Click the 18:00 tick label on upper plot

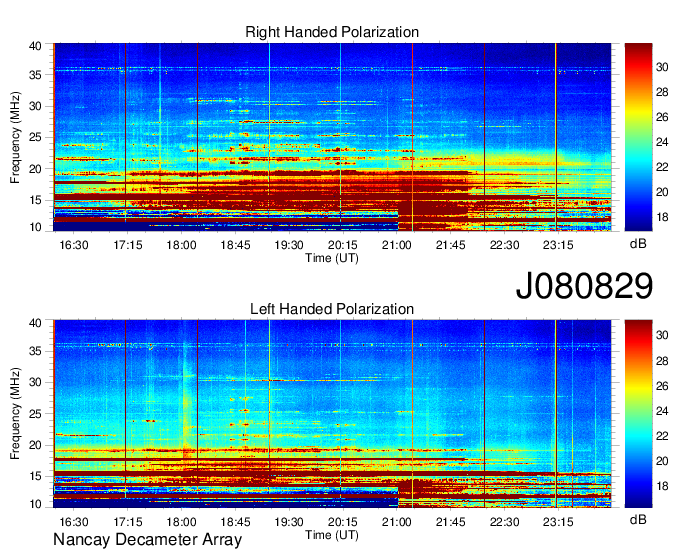coord(181,245)
